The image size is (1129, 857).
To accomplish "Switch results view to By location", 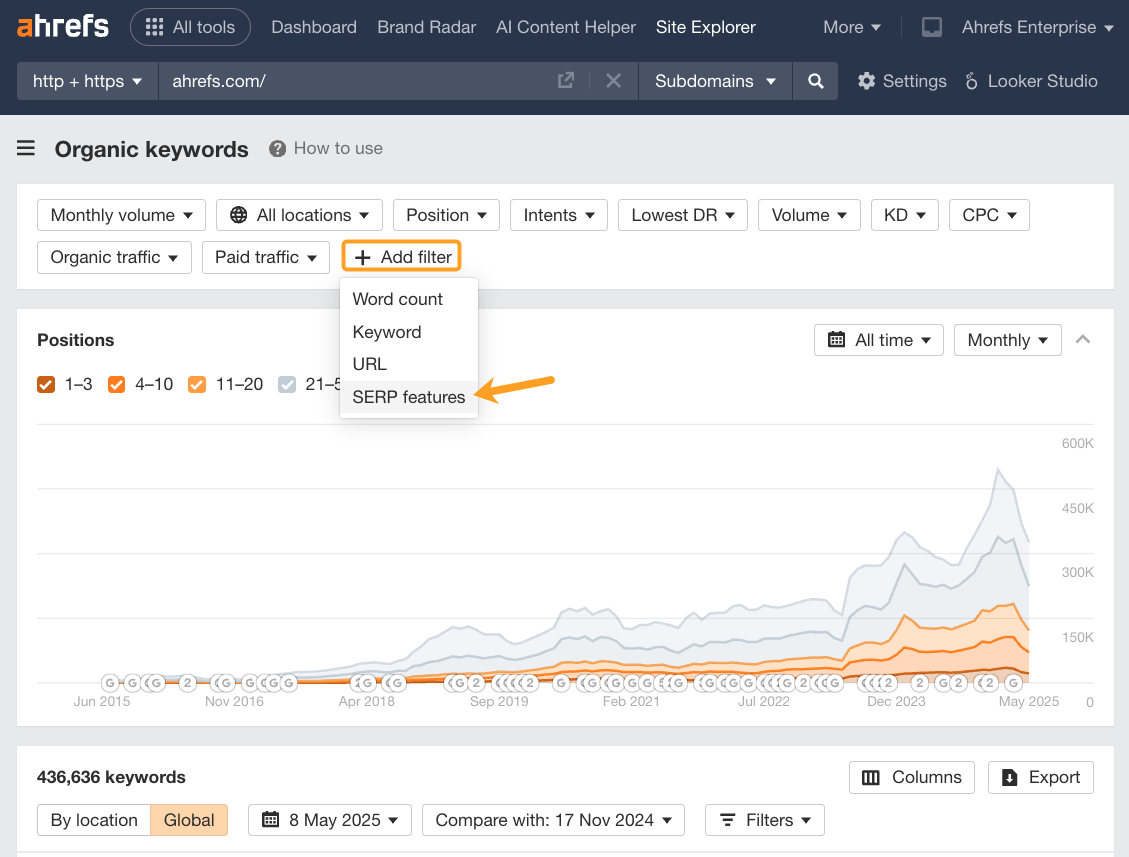I will pyautogui.click(x=93, y=820).
